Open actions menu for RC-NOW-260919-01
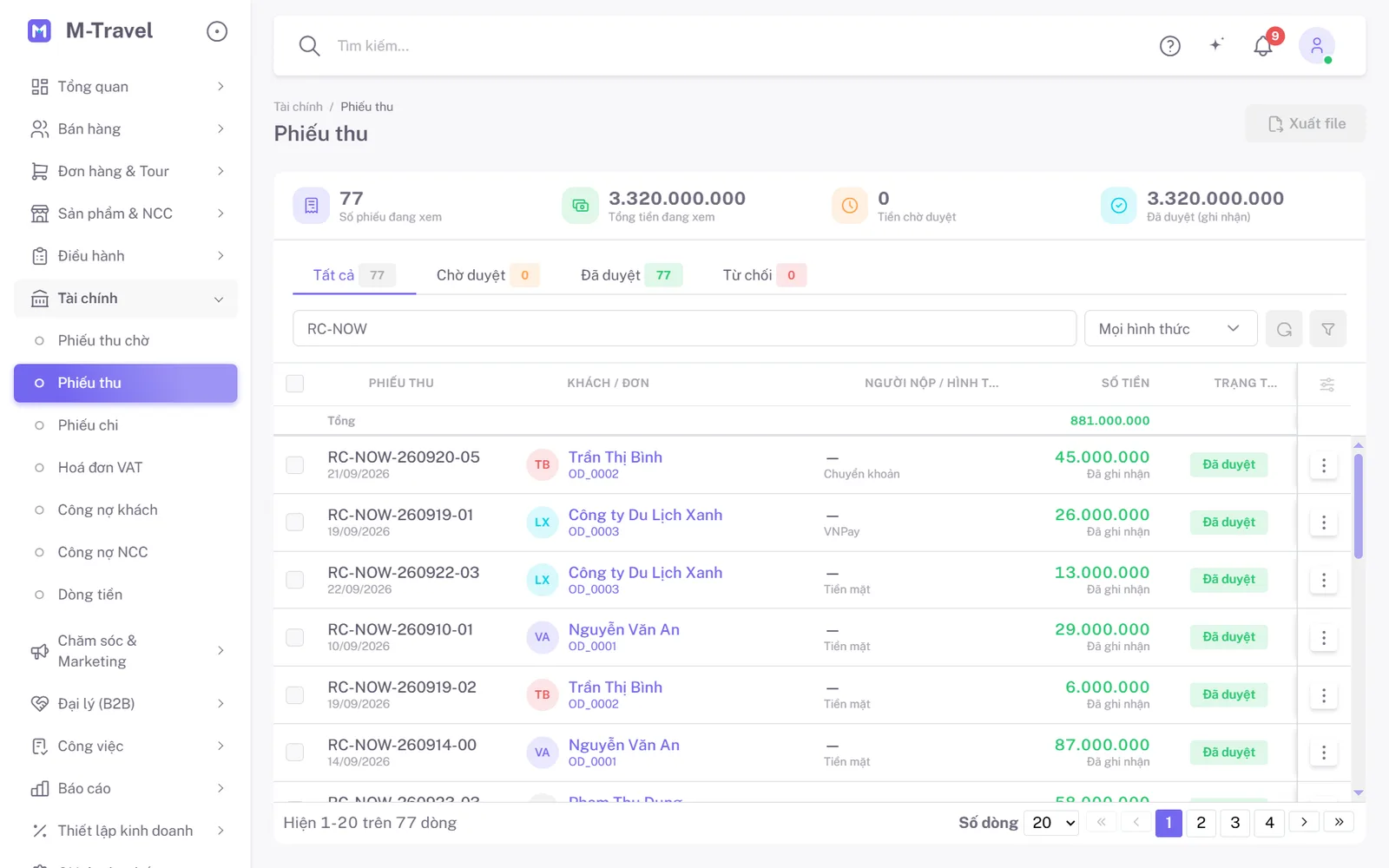Screen dimensions: 1389x868 pyautogui.click(x=1323, y=523)
